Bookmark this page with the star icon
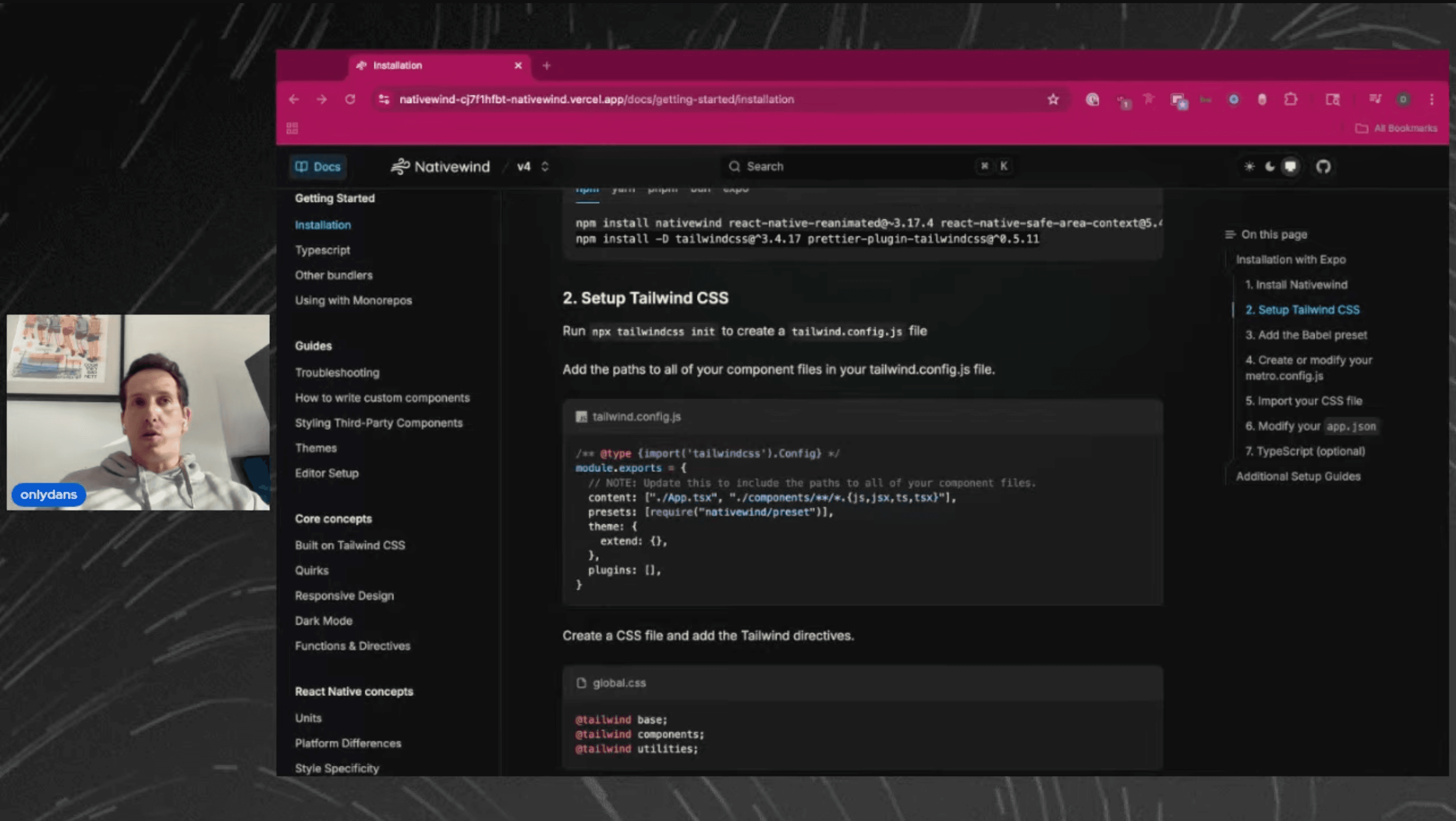The height and width of the screenshot is (821, 1456). click(x=1053, y=100)
